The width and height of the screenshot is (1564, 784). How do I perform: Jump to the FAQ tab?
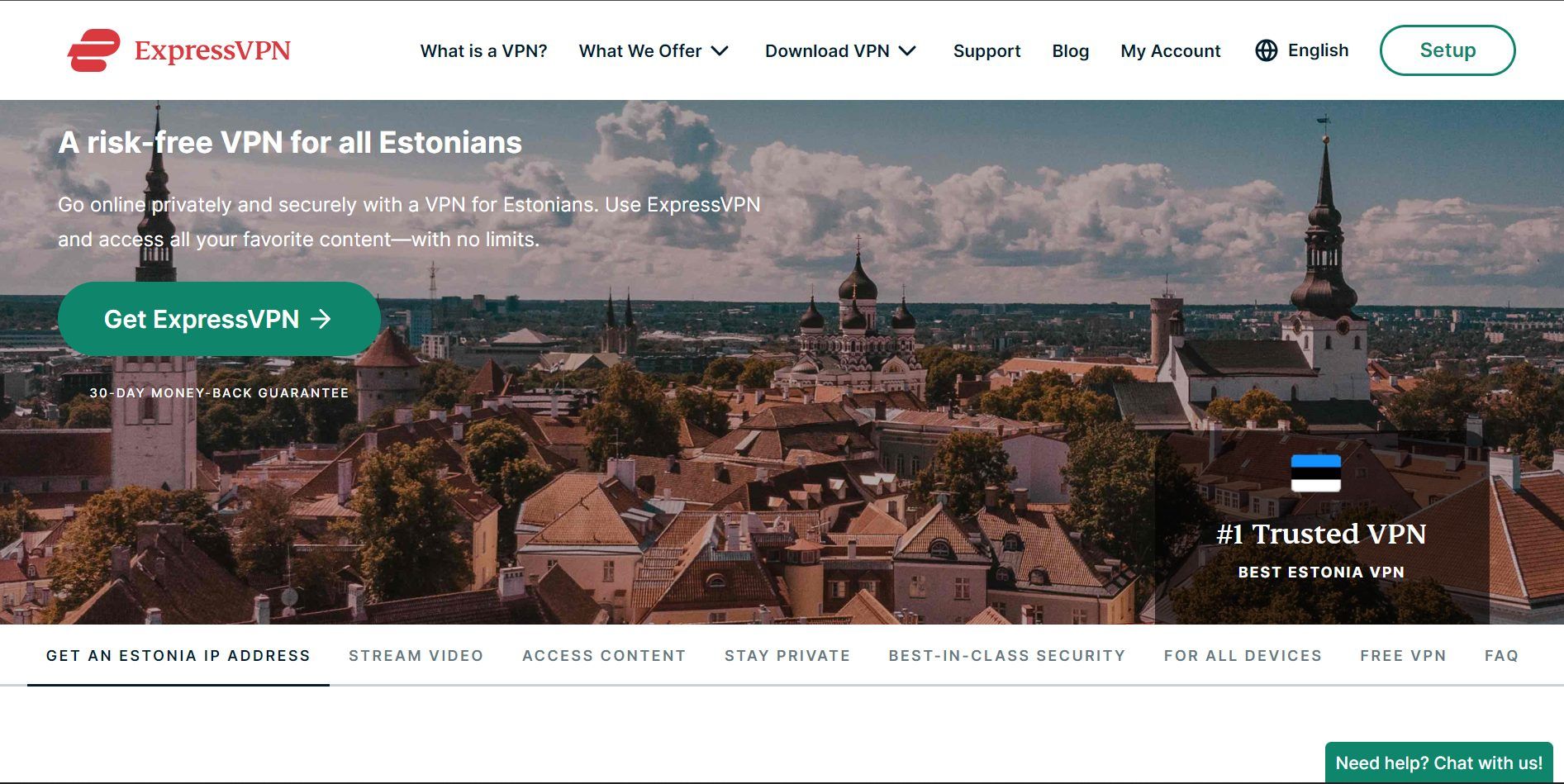tap(1501, 656)
